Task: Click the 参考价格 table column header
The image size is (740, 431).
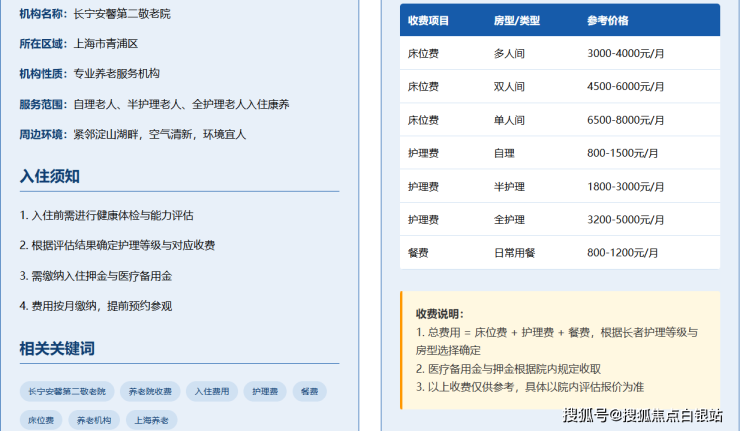Action: [x=608, y=21]
